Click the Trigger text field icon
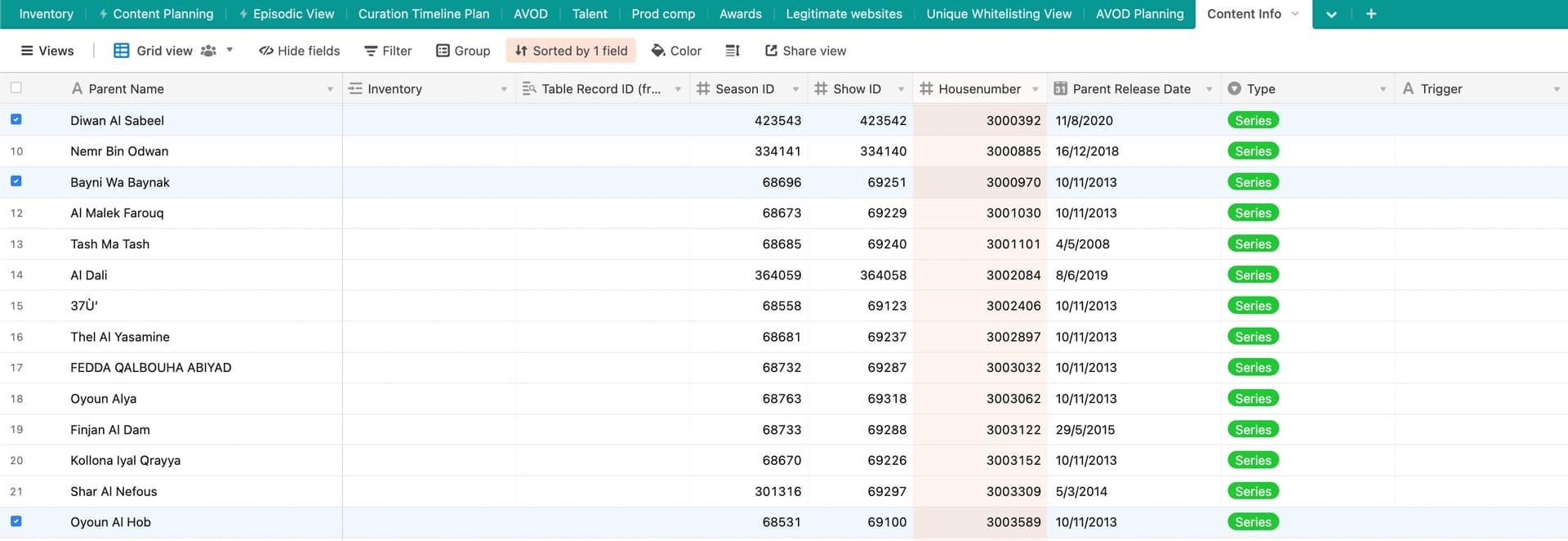The image size is (1568, 541). pos(1408,88)
